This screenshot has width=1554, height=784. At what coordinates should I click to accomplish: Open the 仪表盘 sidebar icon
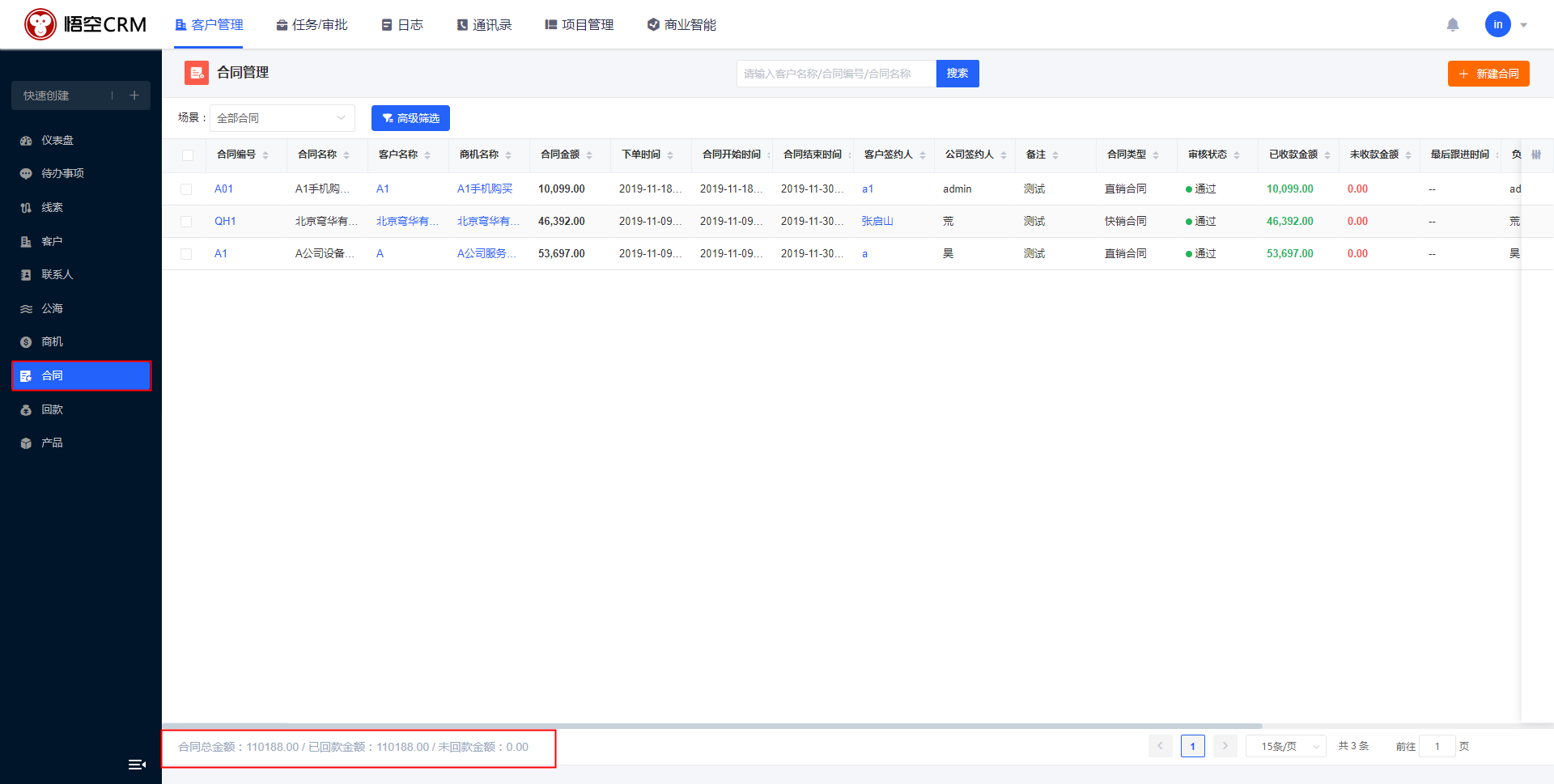coord(53,140)
